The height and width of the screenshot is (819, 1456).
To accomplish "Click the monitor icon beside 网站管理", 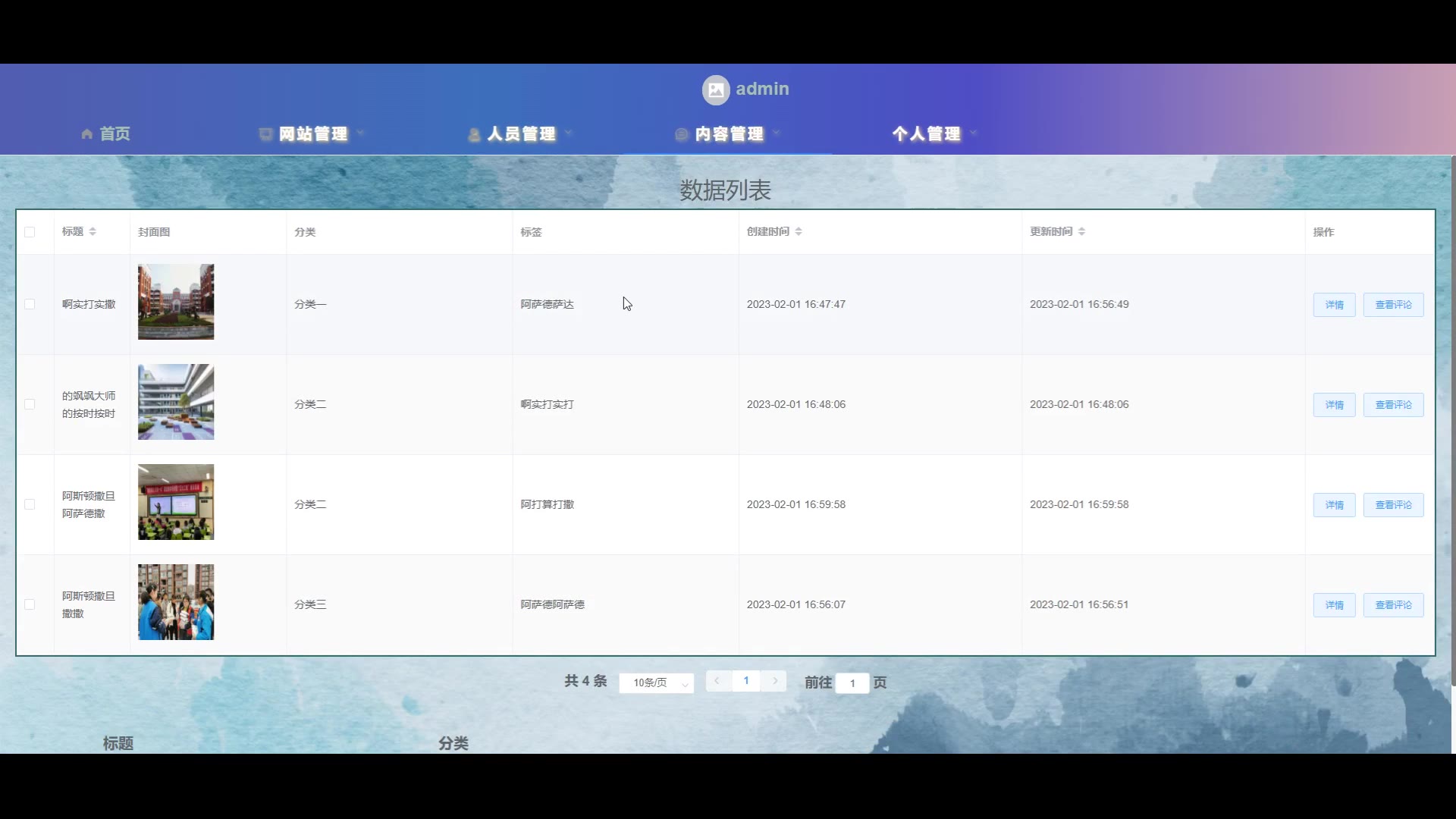I will 265,134.
